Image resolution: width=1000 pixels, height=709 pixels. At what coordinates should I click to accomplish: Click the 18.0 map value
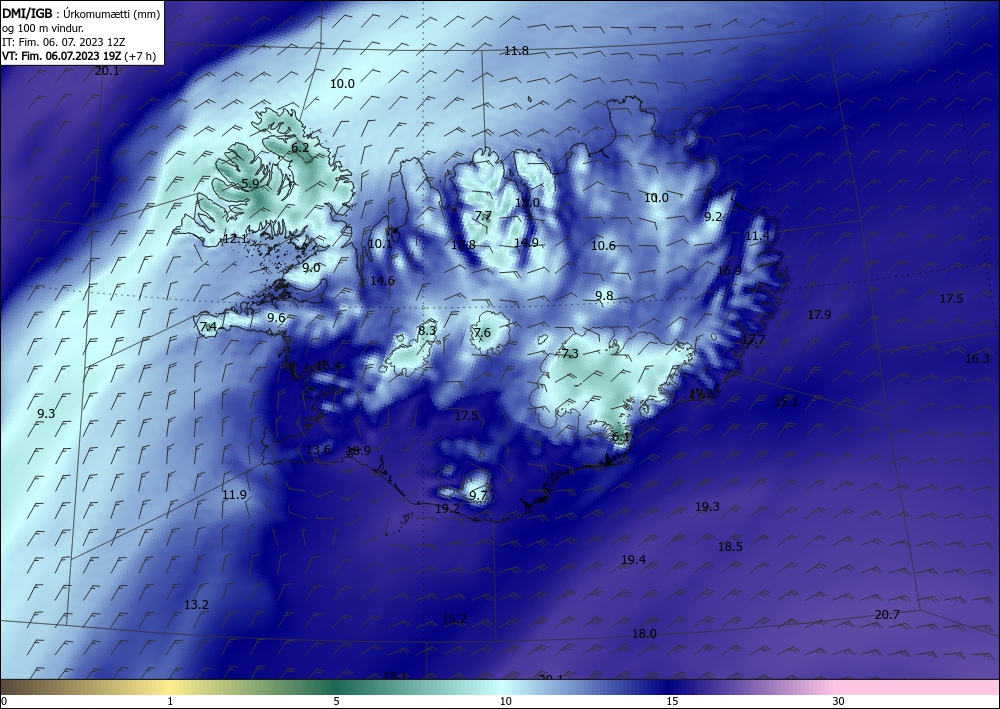(644, 634)
